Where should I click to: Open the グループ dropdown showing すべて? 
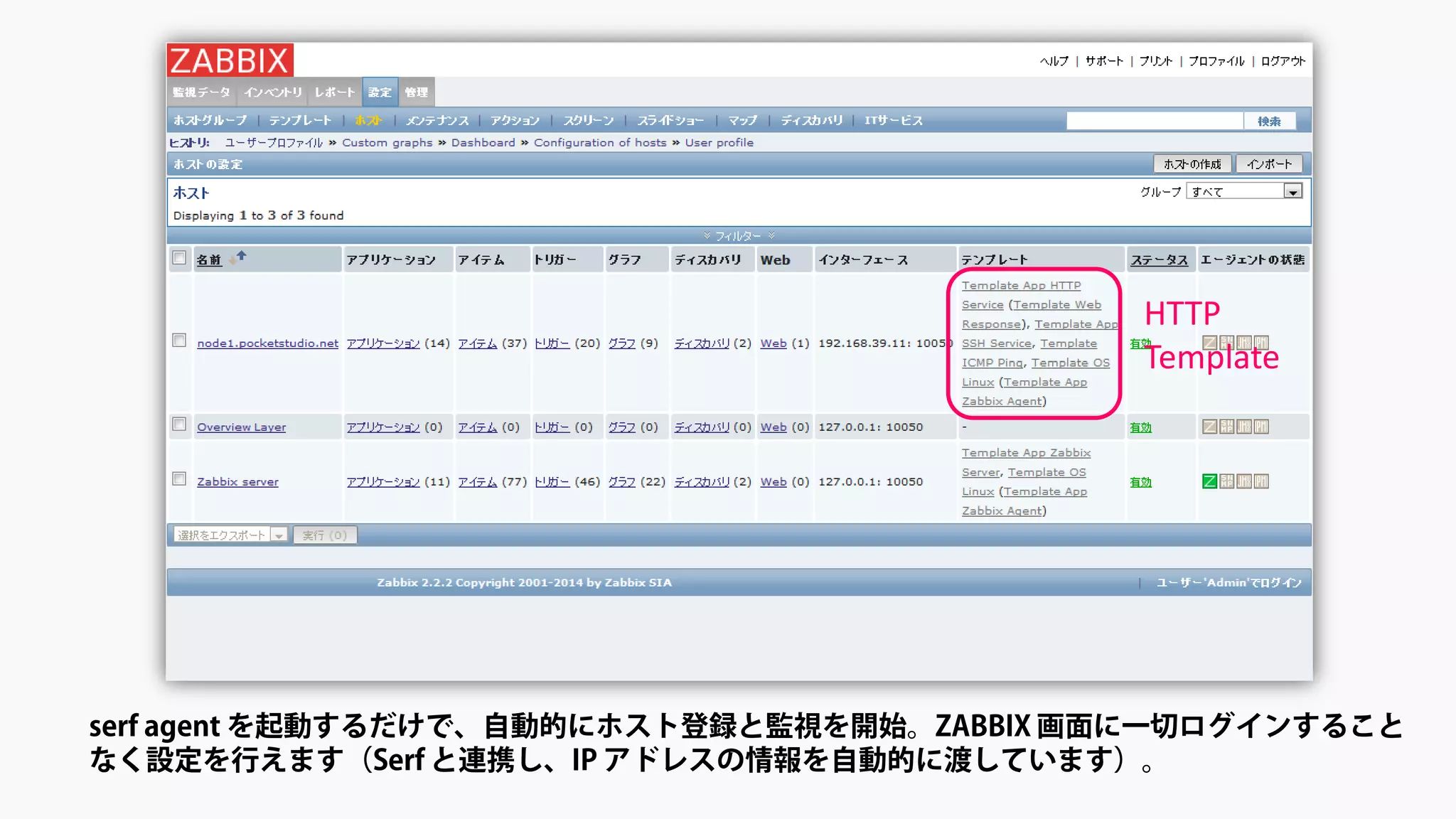[x=1244, y=191]
